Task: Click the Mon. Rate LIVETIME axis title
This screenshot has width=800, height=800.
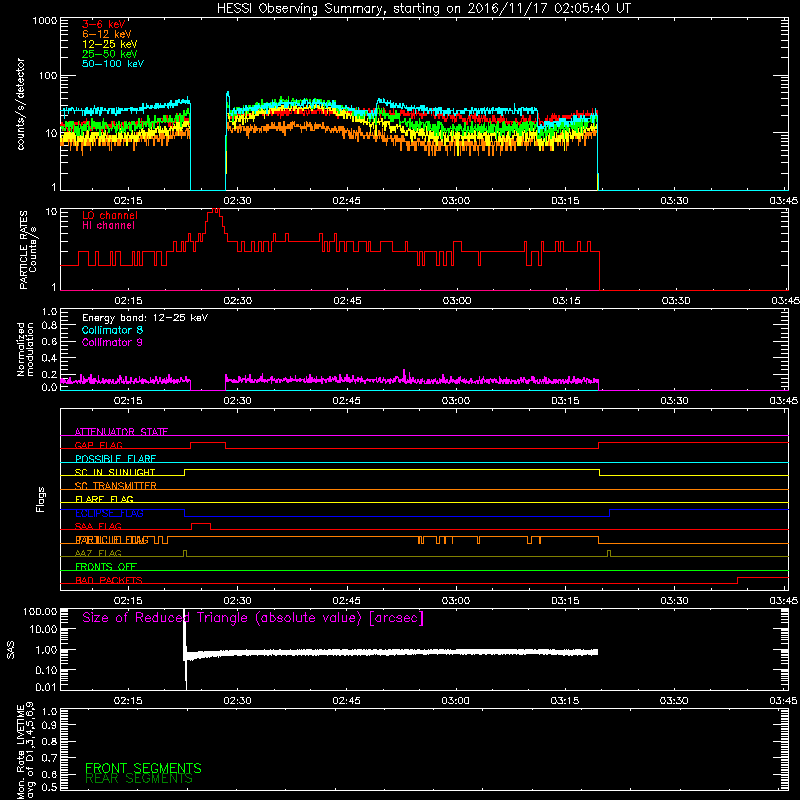Action: click(21, 752)
